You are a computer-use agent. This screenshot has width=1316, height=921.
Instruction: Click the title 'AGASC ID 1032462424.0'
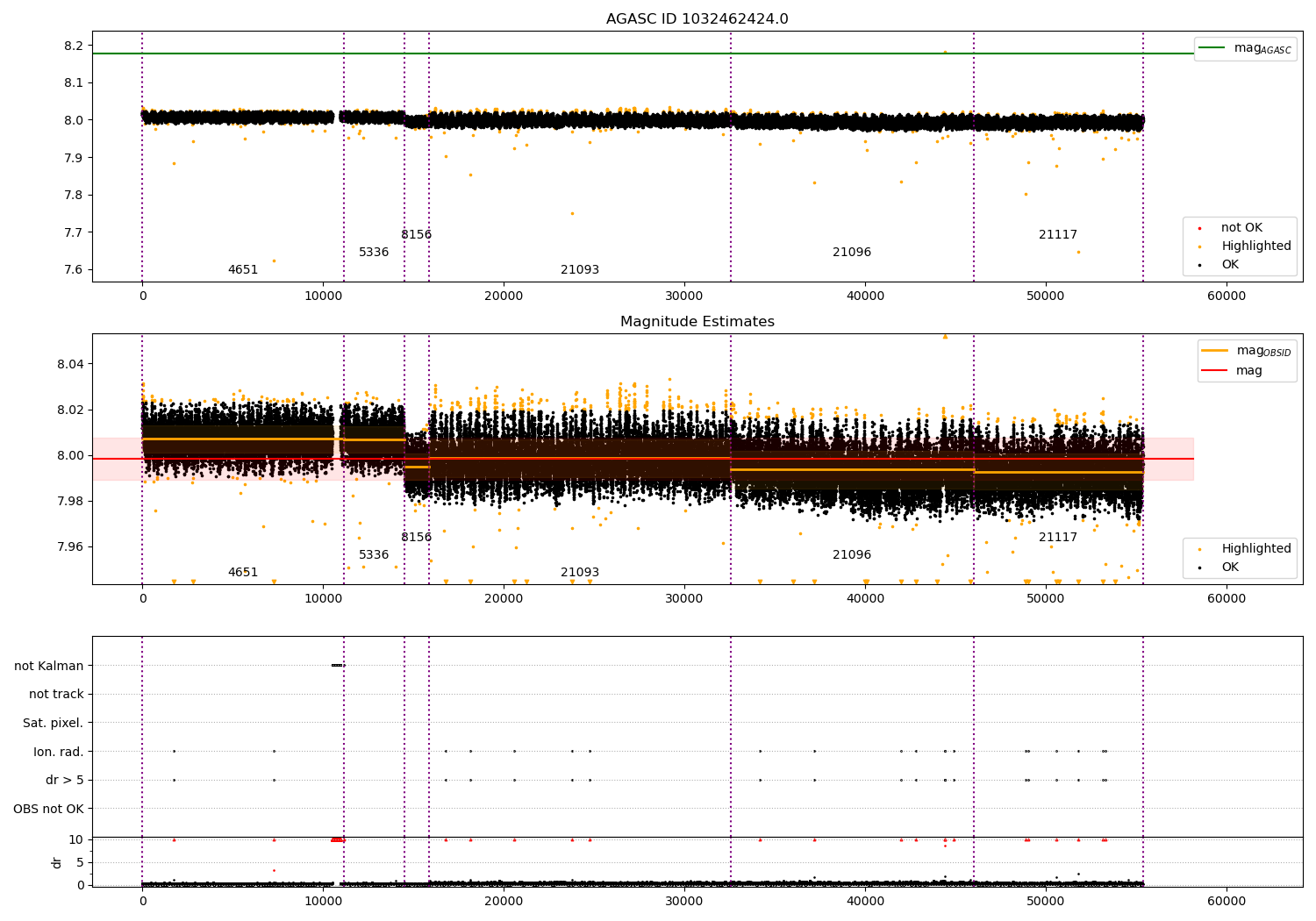coord(697,19)
